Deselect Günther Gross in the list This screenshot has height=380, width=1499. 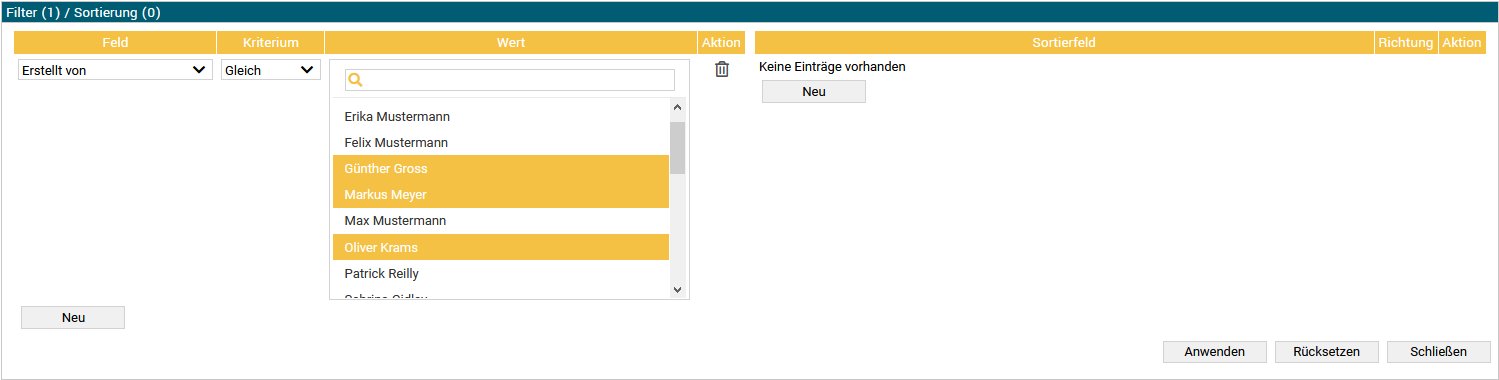[x=501, y=168]
